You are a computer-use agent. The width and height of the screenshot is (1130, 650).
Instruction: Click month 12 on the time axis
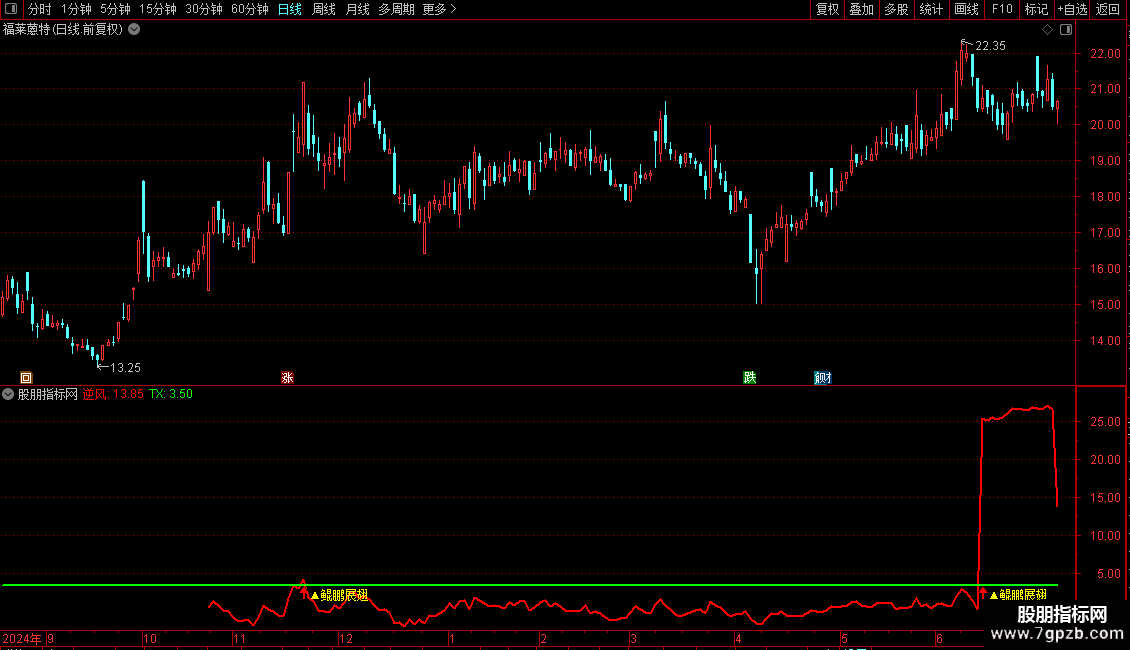[346, 638]
